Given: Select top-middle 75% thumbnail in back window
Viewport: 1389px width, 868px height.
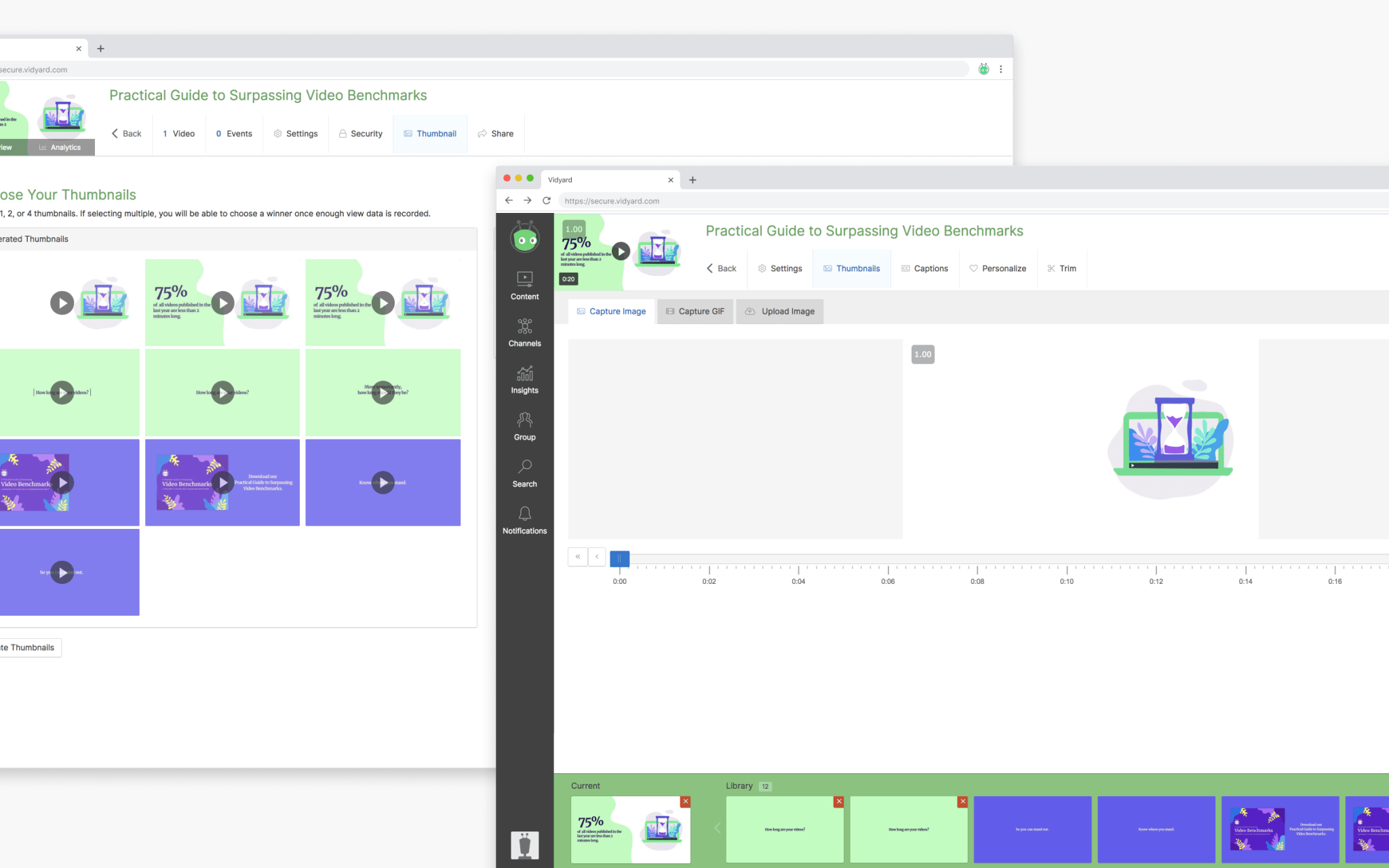Looking at the screenshot, I should (222, 302).
